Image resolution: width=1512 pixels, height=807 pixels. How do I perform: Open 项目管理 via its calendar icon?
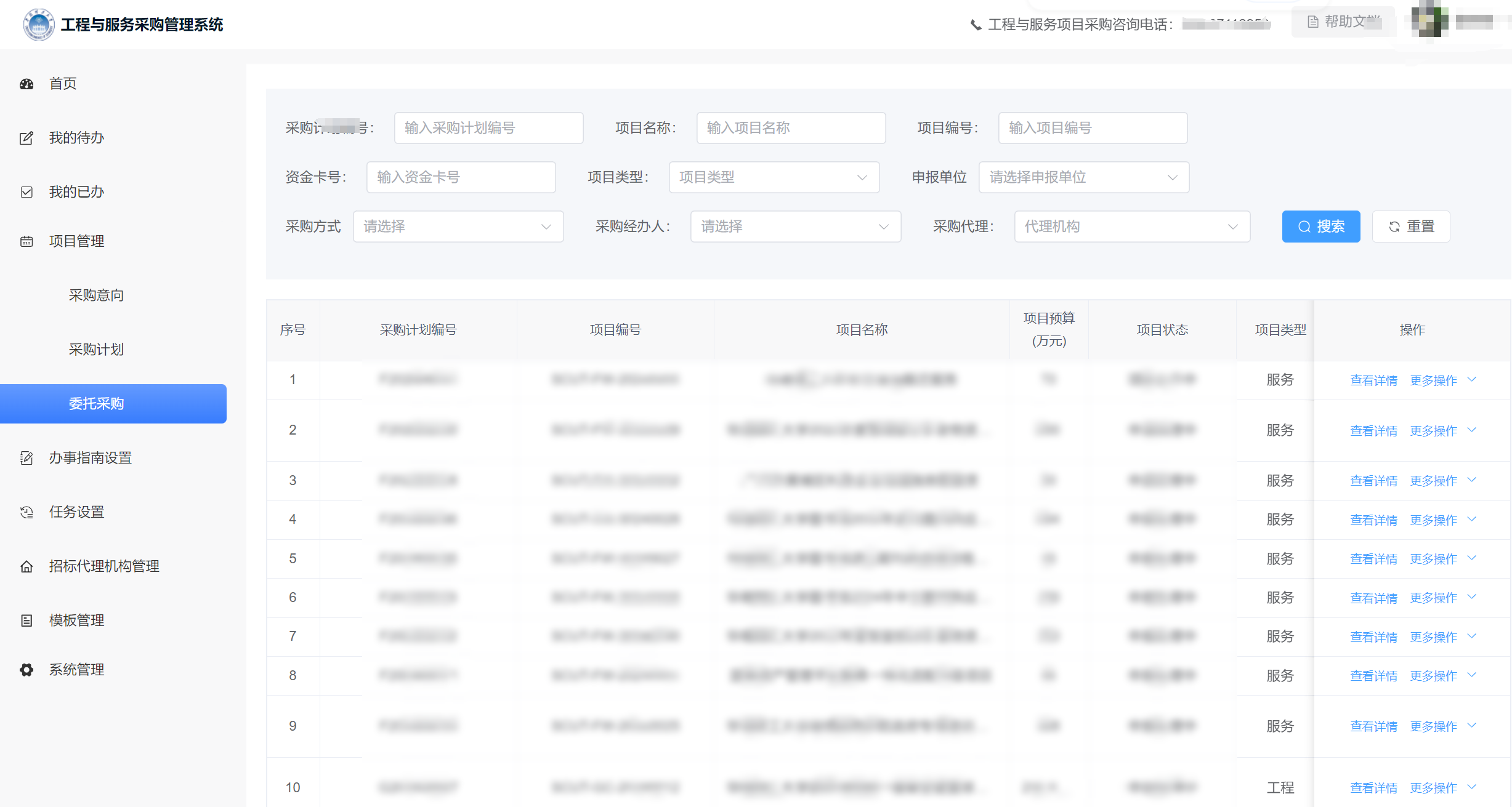tap(27, 241)
